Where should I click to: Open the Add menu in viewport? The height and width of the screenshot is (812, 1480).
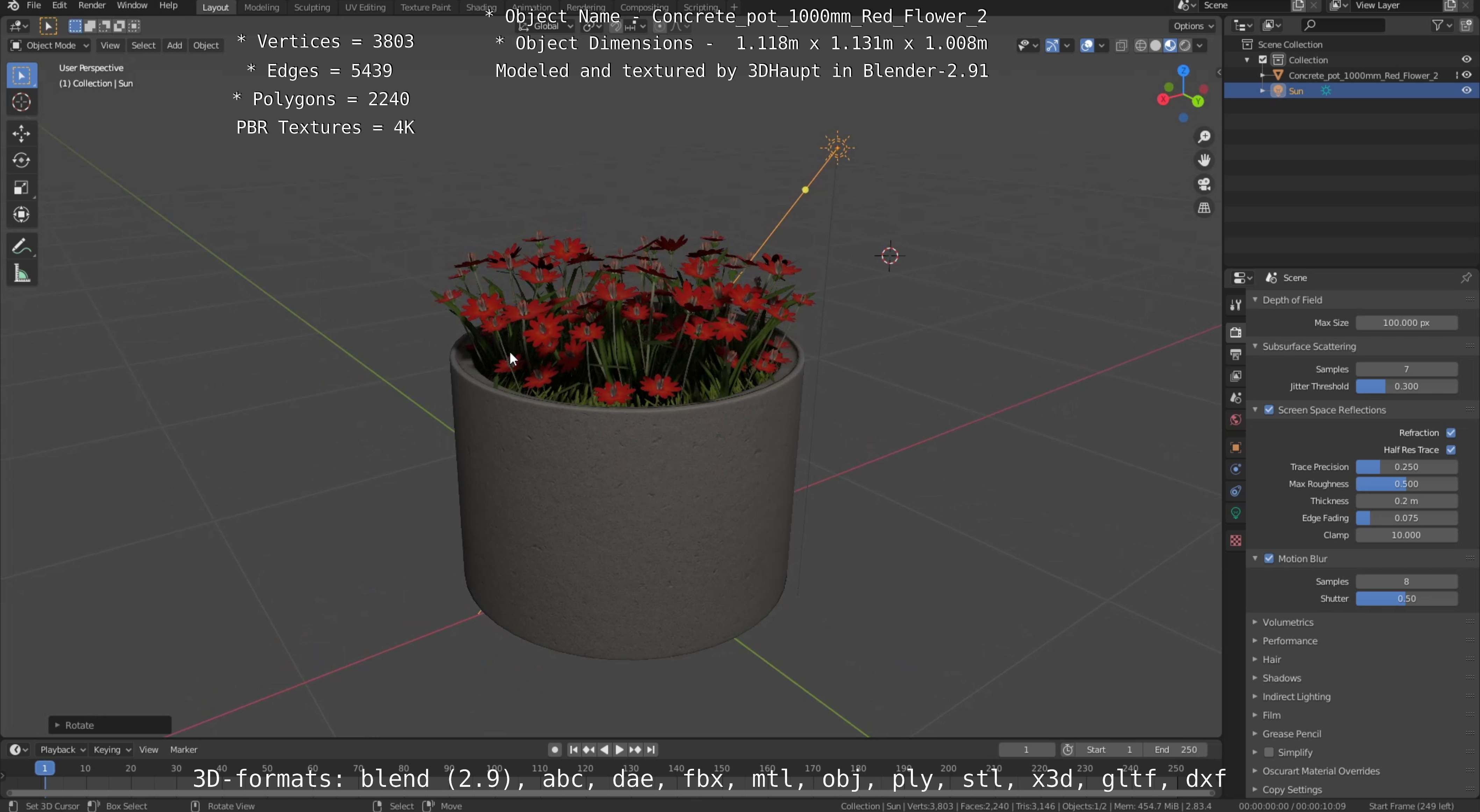174,45
